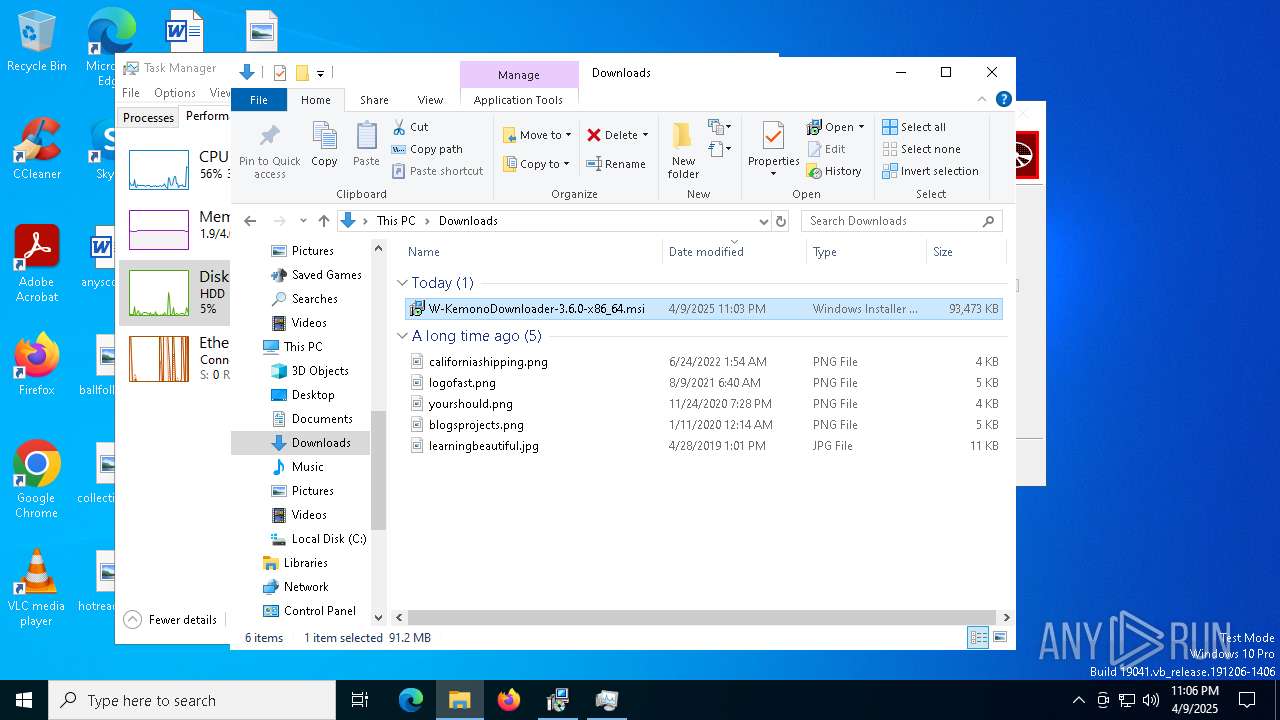
Task: Refresh the Downloads folder
Action: 781,221
